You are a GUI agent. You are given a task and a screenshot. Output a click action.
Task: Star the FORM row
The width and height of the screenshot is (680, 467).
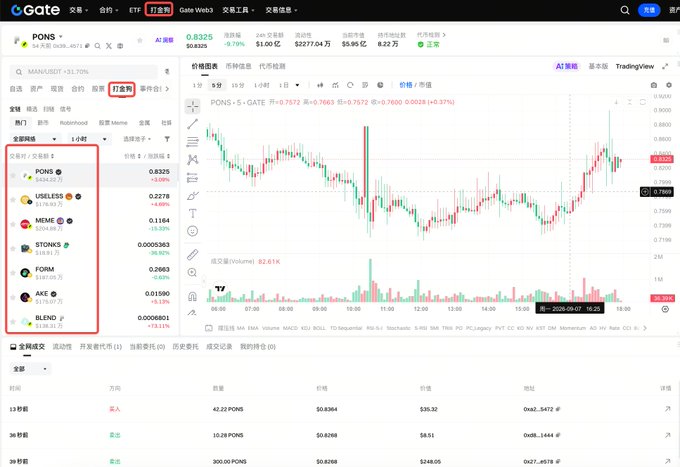(x=13, y=273)
